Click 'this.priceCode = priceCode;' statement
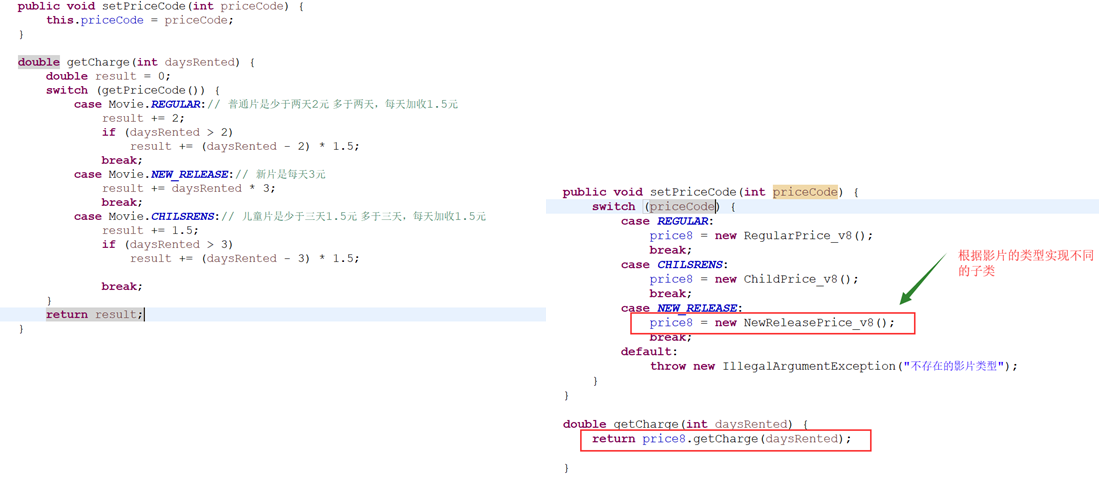 pos(139,20)
